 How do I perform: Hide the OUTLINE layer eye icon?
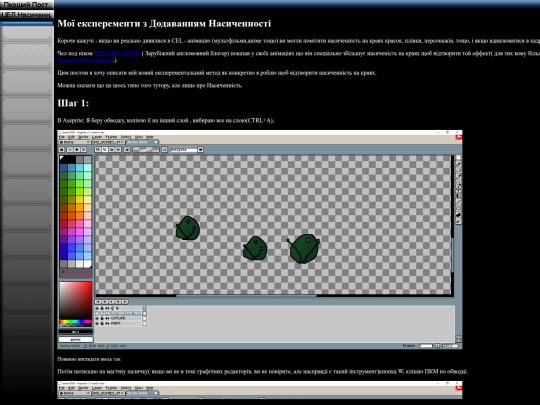(x=97, y=319)
